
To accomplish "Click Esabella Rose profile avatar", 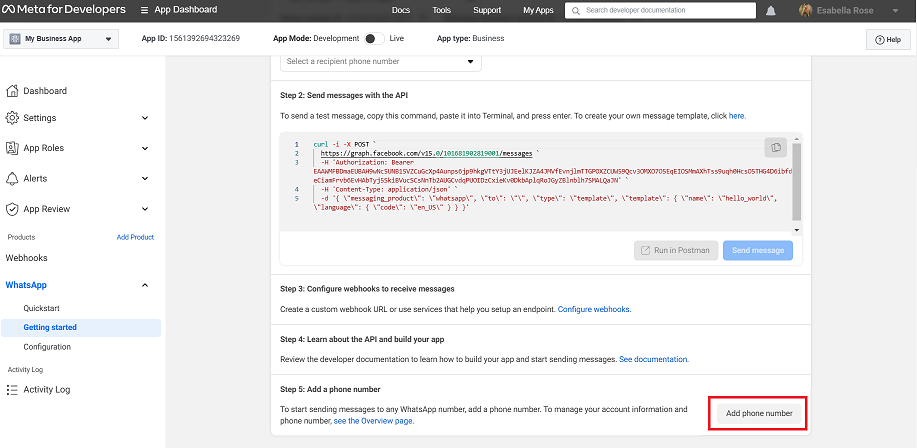I will pyautogui.click(x=805, y=11).
